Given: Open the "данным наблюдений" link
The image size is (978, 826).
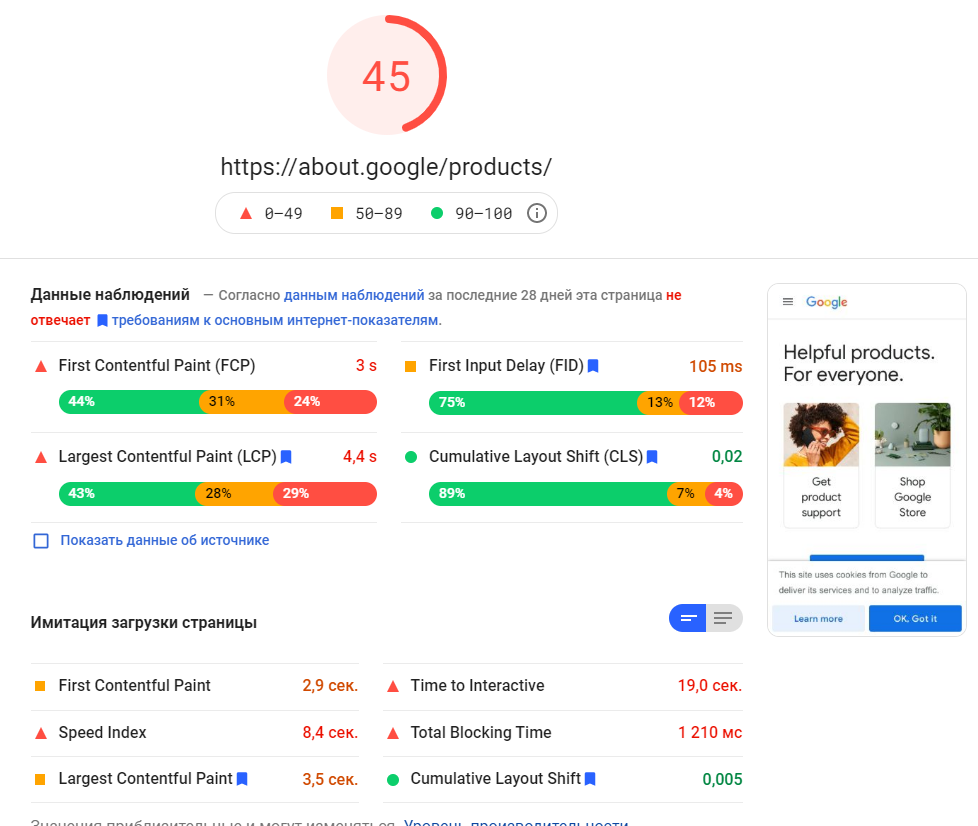Looking at the screenshot, I should tap(354, 295).
